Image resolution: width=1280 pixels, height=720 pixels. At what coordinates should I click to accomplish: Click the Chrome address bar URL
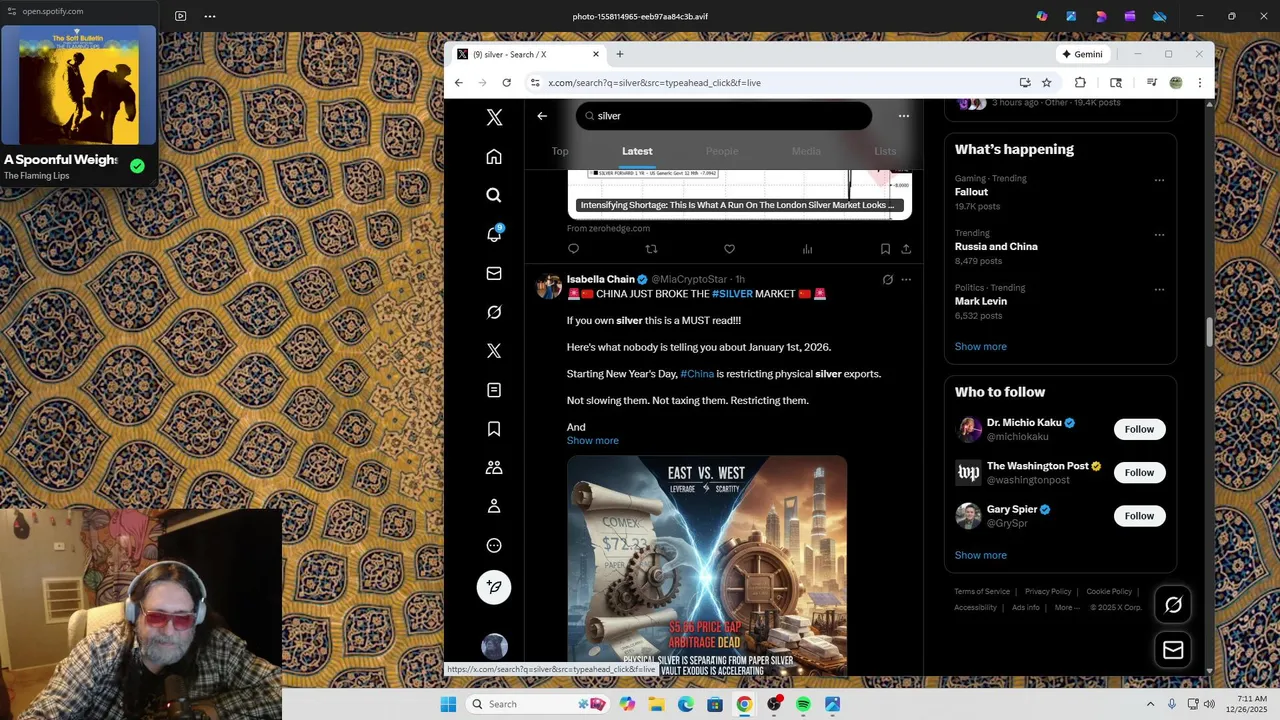click(655, 83)
